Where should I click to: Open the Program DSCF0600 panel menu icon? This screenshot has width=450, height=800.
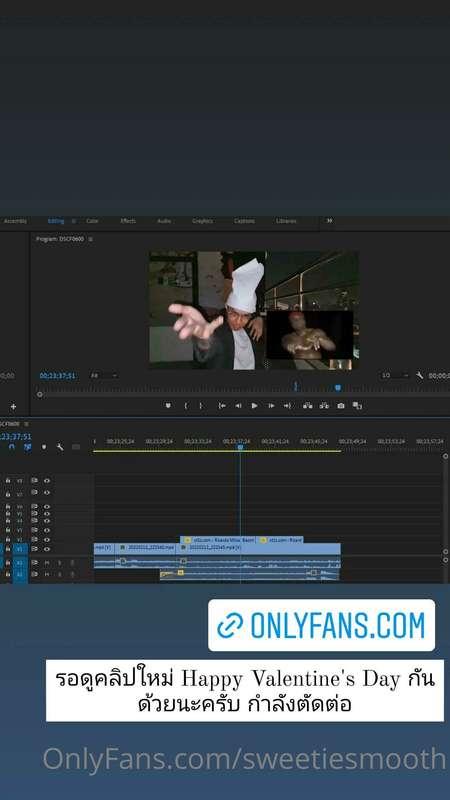click(x=90, y=239)
